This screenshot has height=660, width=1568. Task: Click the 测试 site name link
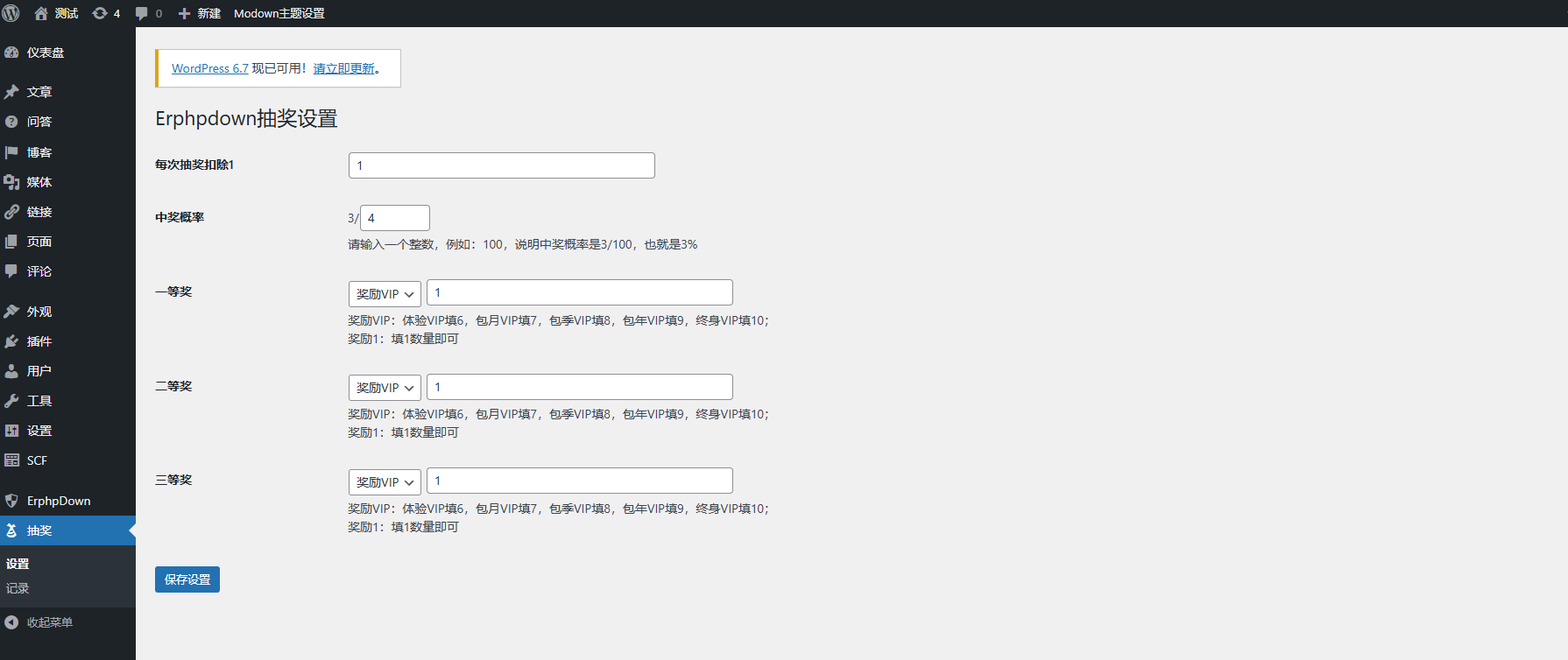click(x=67, y=13)
